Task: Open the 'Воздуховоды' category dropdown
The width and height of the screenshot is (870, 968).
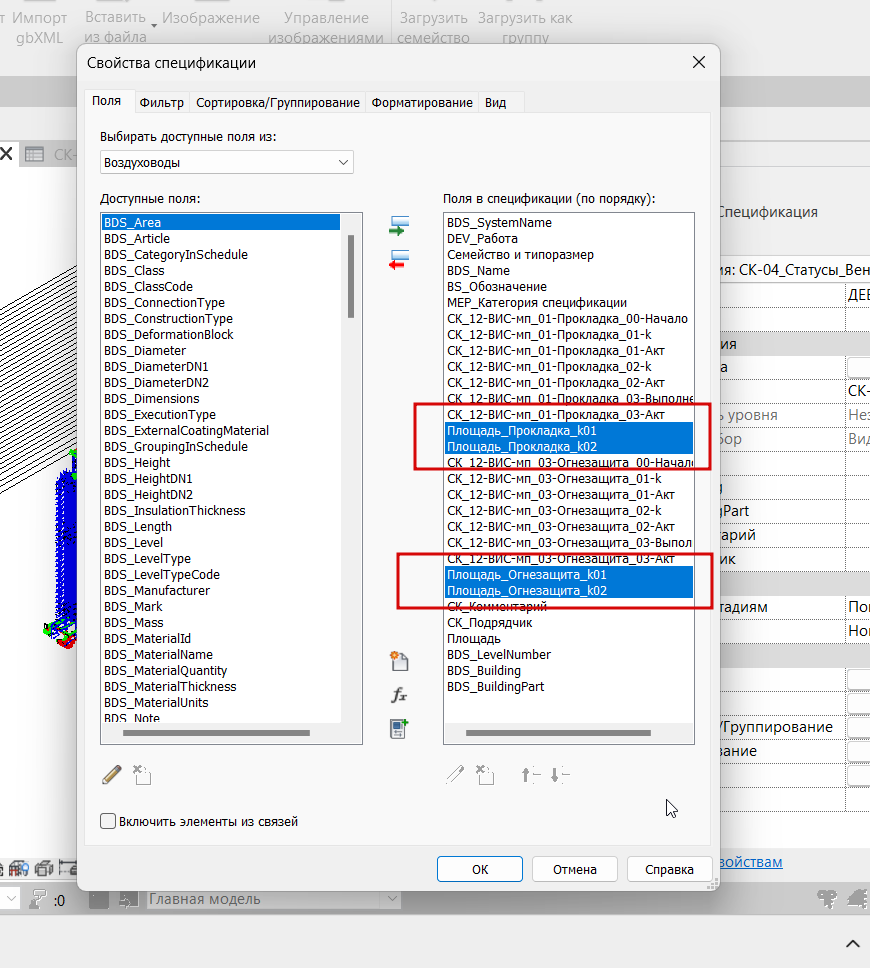Action: click(x=227, y=162)
